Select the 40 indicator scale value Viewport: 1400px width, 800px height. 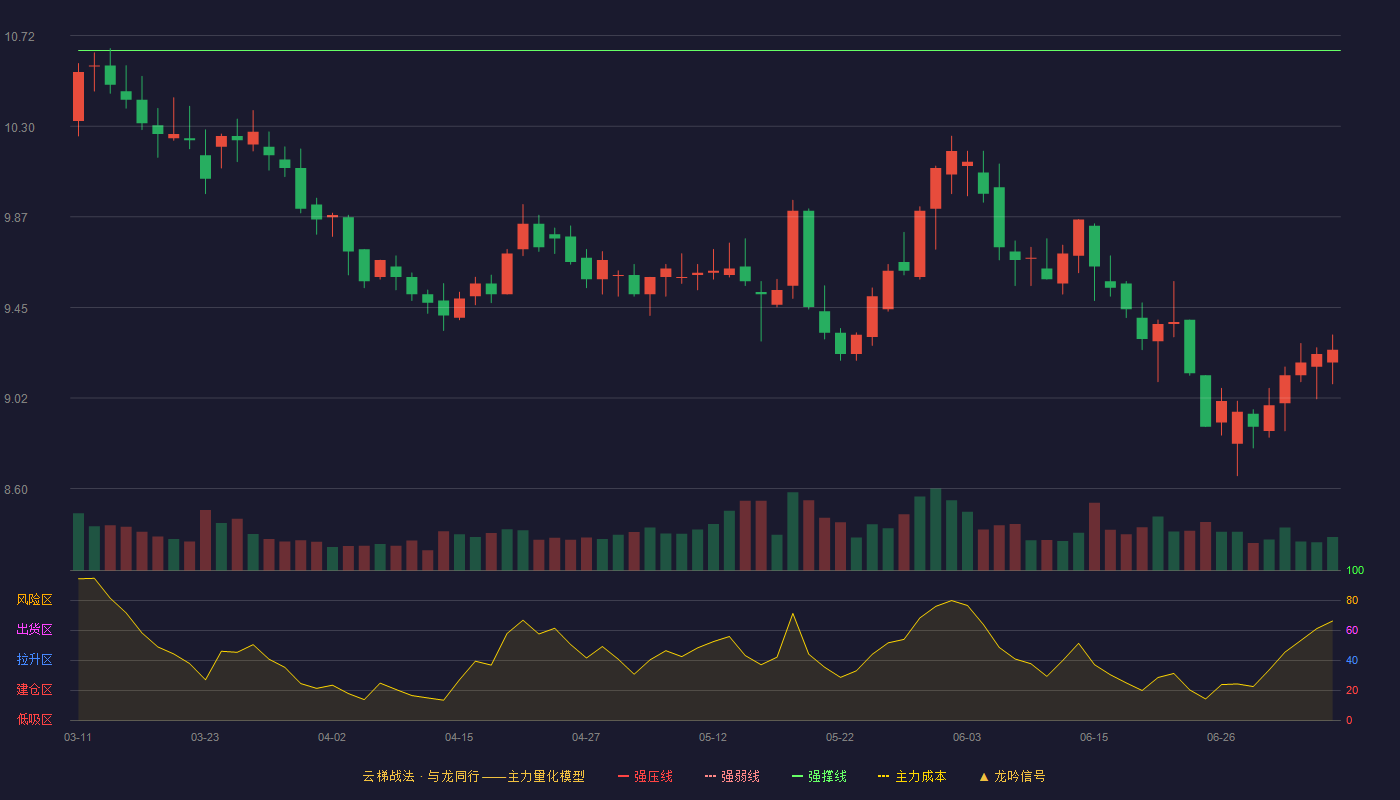pos(1352,661)
